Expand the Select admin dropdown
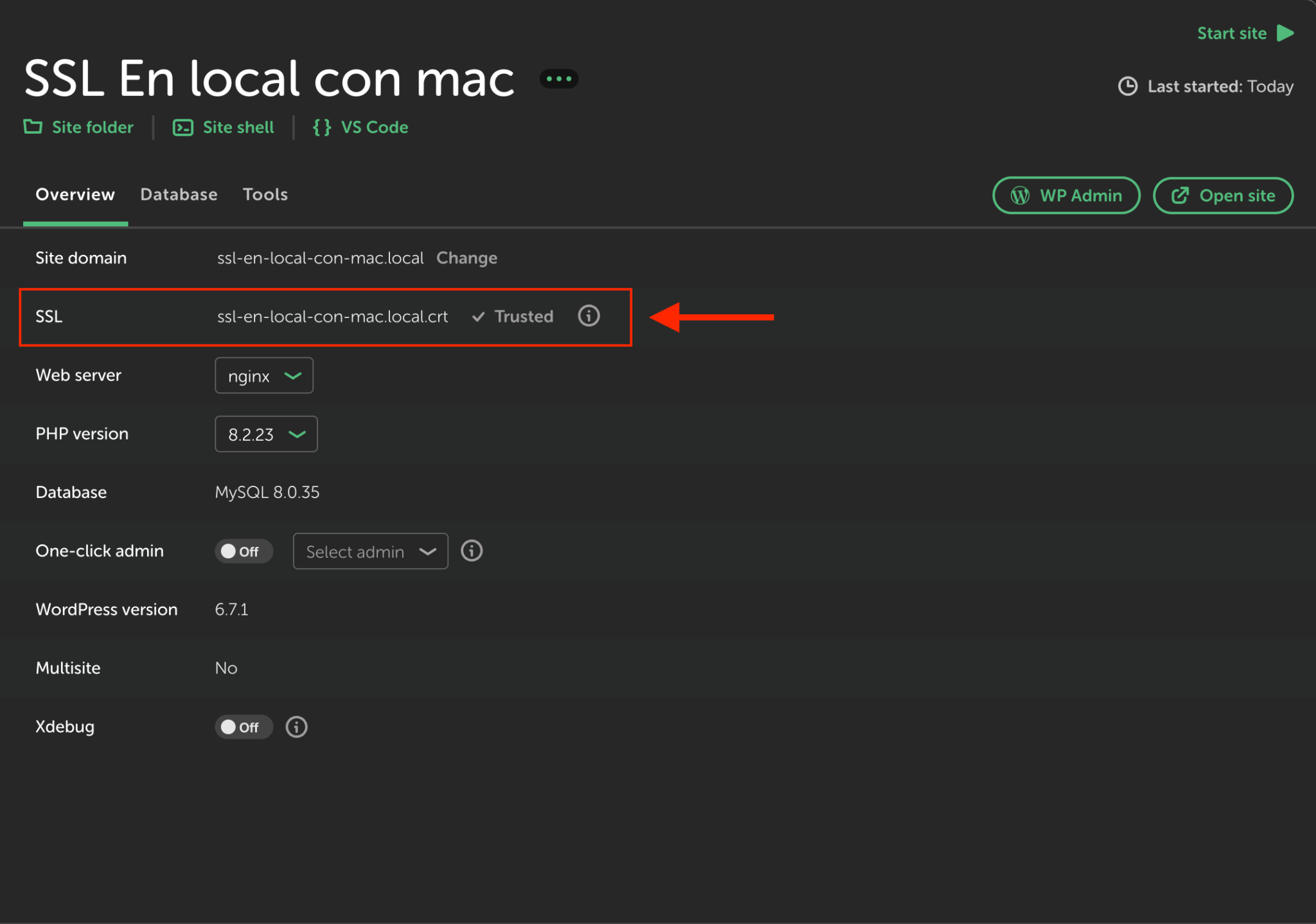This screenshot has height=924, width=1316. 370,551
